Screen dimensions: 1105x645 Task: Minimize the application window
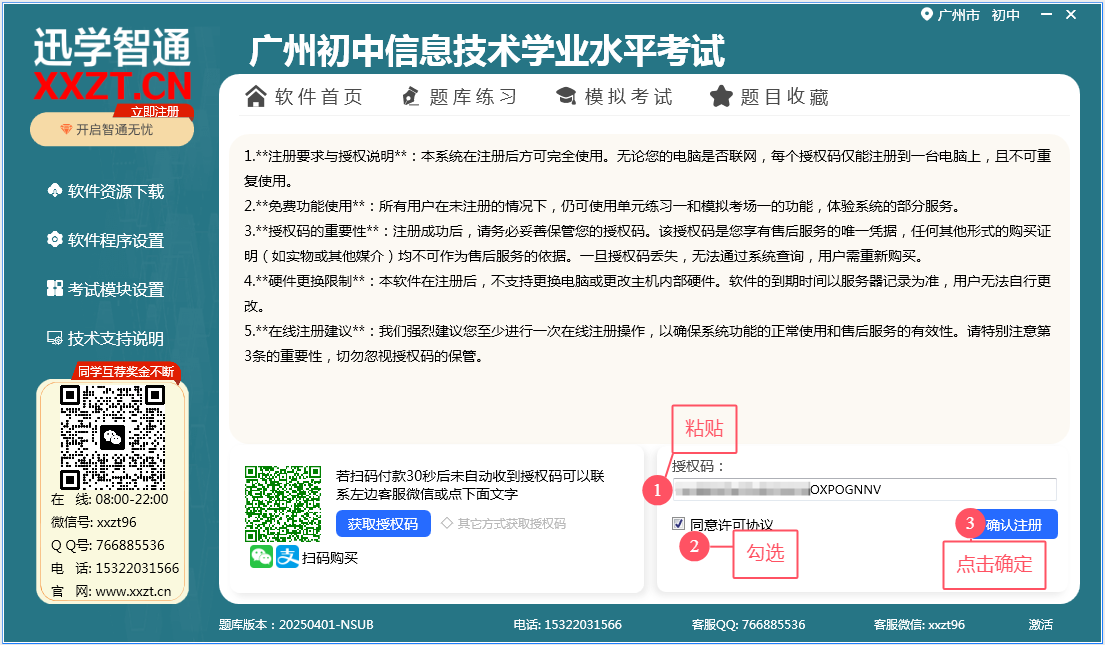click(1047, 15)
